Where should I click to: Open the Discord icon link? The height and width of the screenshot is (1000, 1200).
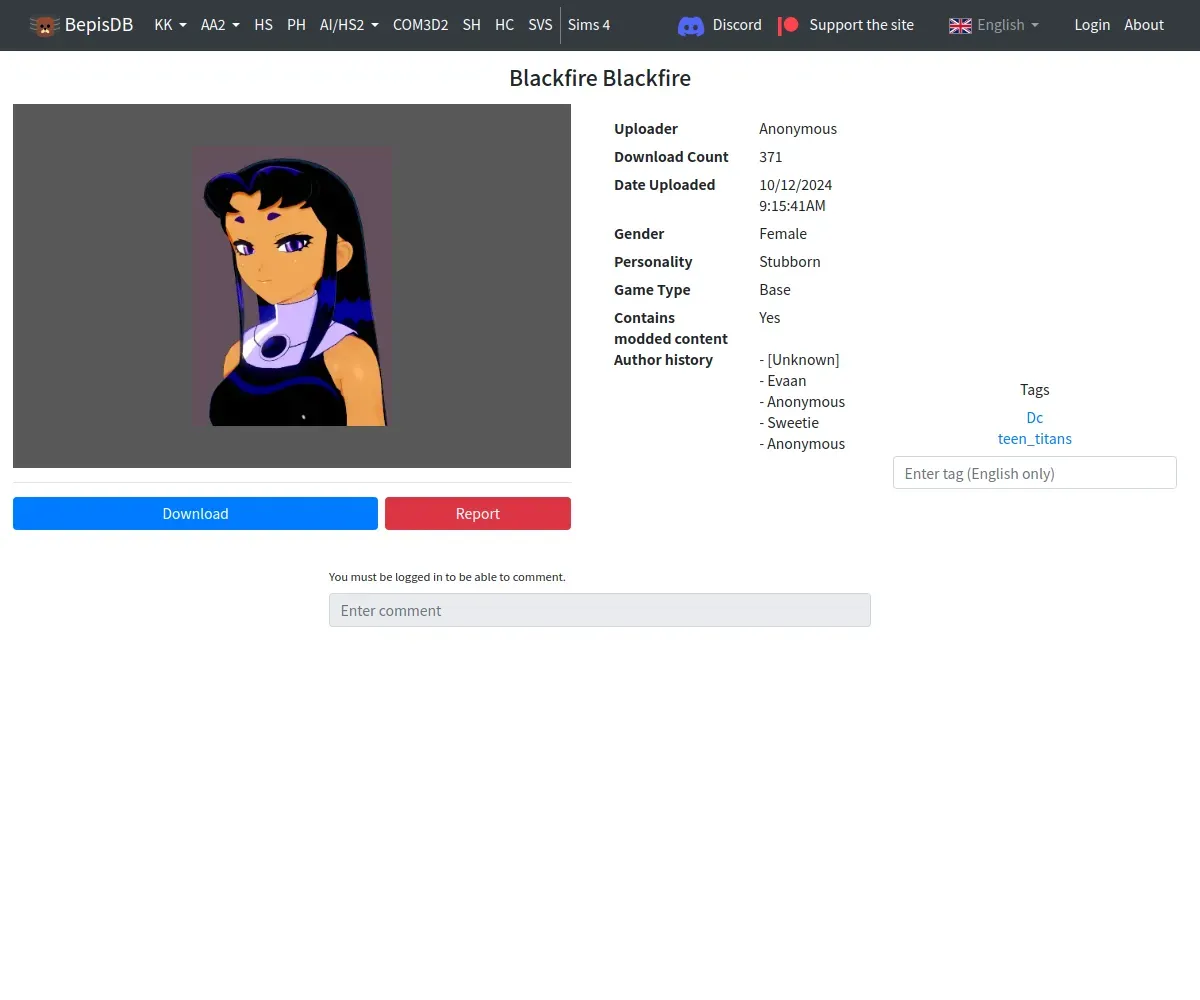(x=691, y=25)
